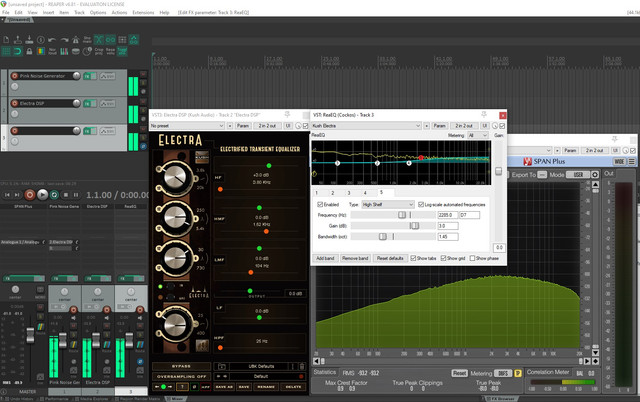Viewport: 640px width, 402px height.
Task: Click SPAN Plus hamburger menu icon
Action: coord(631,162)
